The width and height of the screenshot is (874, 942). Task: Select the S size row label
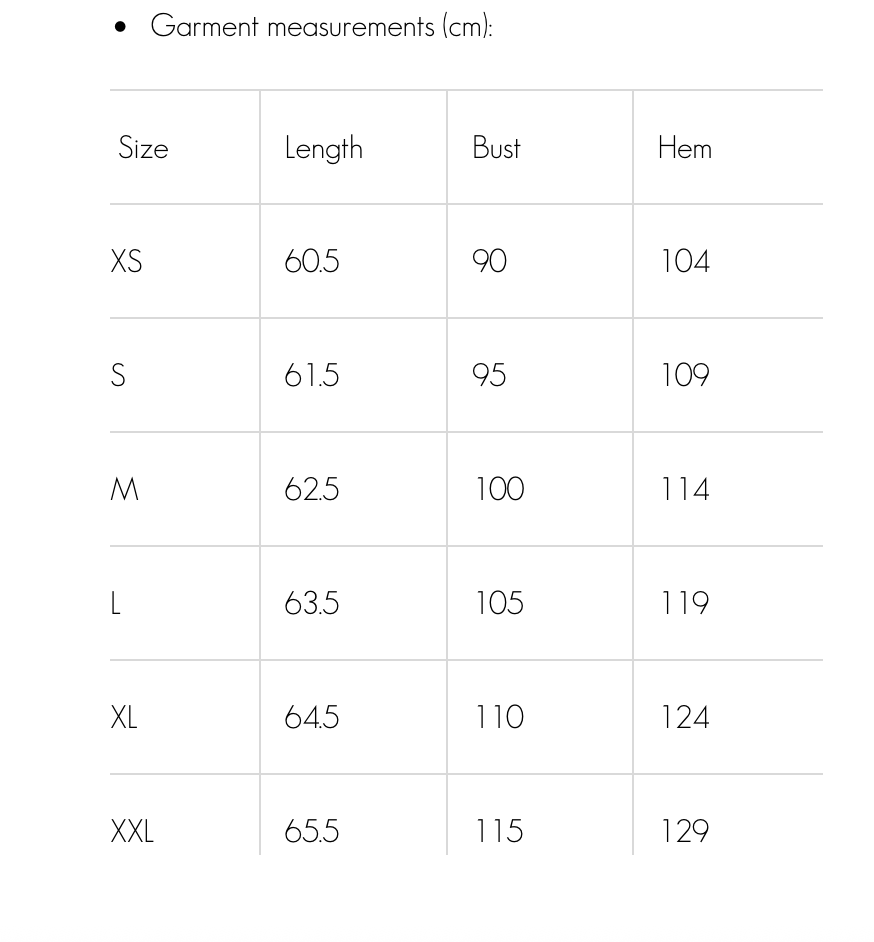118,376
